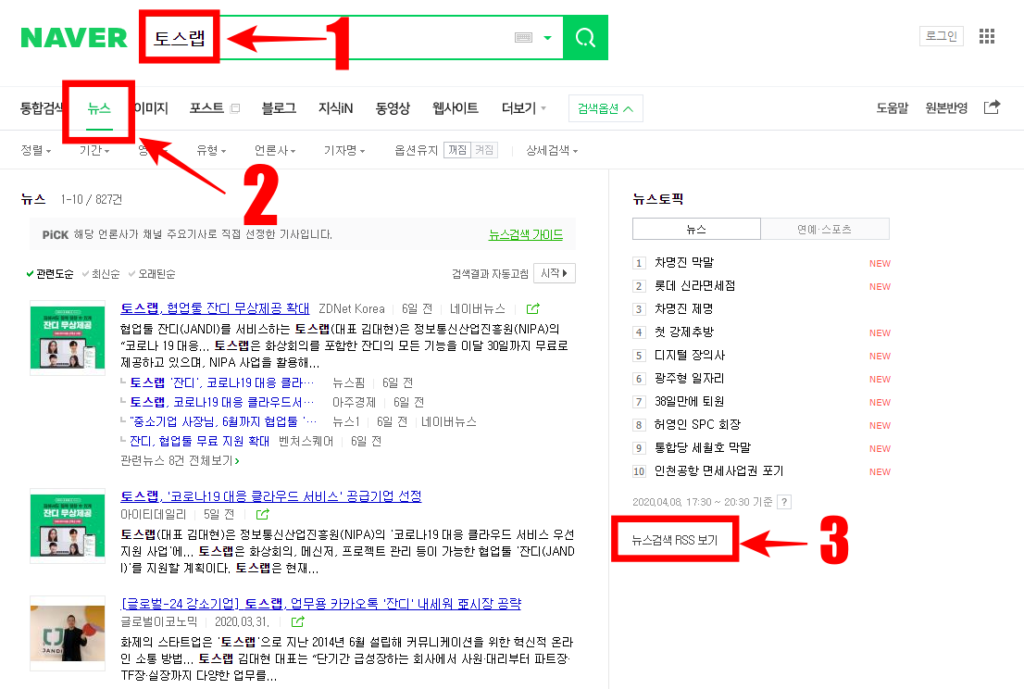Click 뉴스검색 RSS 보기 link

(675, 540)
